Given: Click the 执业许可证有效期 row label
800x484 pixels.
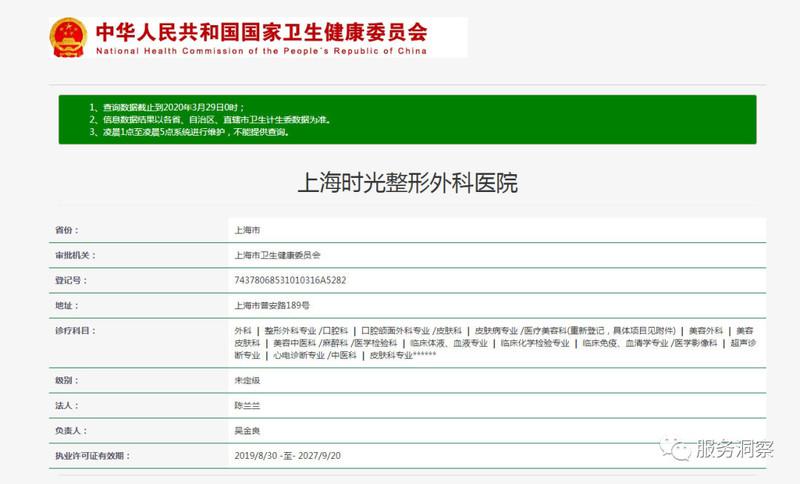Looking at the screenshot, I should 92,455.
